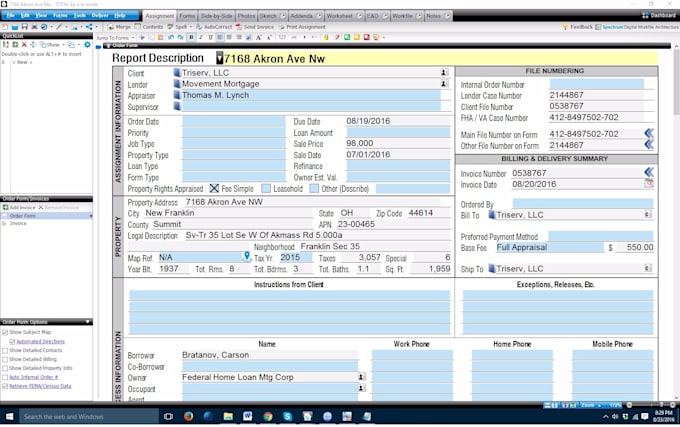Image resolution: width=680 pixels, height=427 pixels.
Task: Switch to the Photos tab
Action: coord(246,16)
